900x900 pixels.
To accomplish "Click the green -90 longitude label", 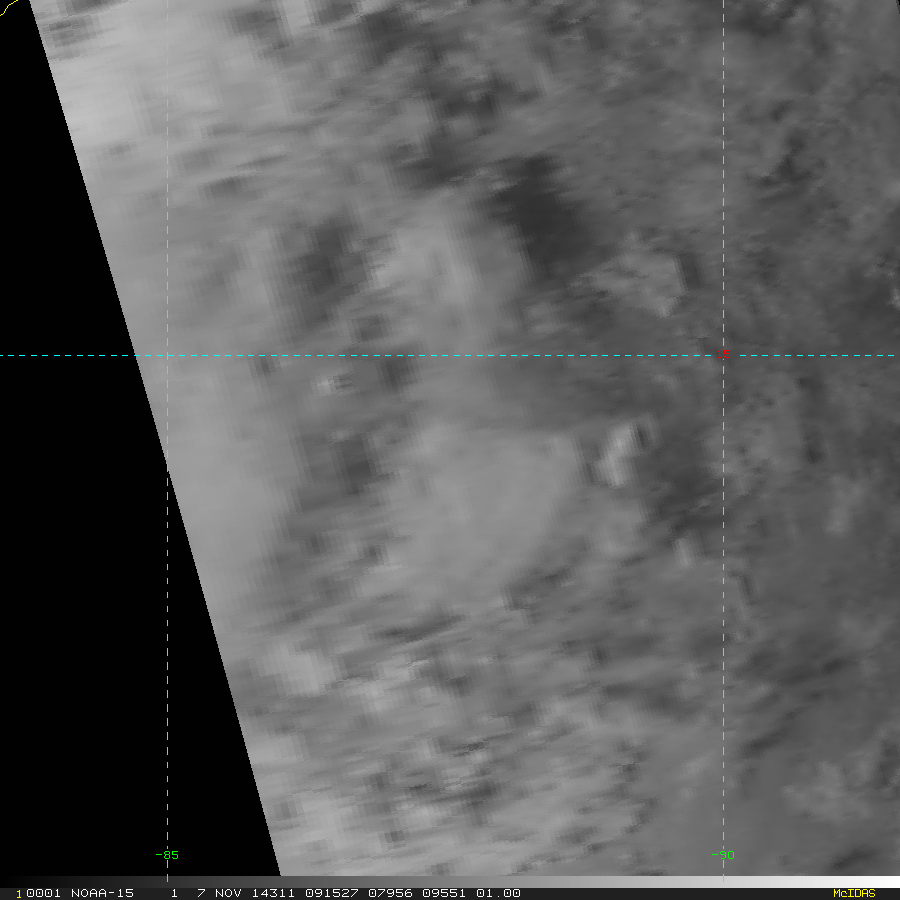I will click(723, 855).
